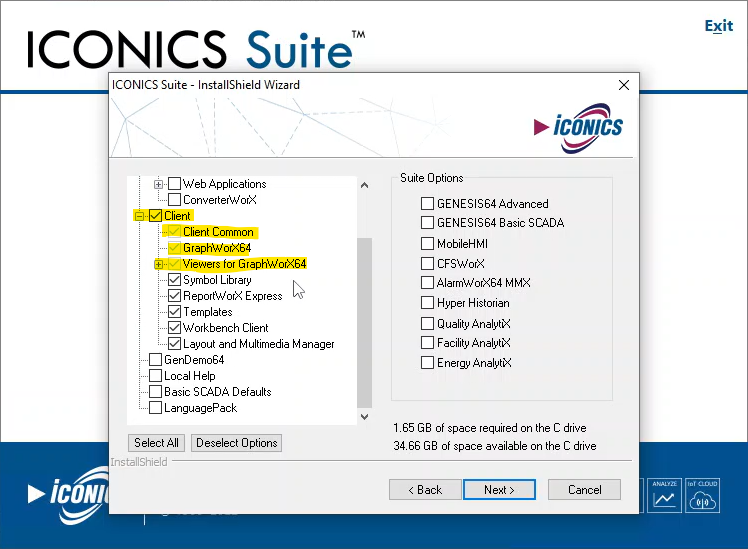Click the ICONICS logo in dialog header
Screen dimensions: 748x549
tap(579, 126)
